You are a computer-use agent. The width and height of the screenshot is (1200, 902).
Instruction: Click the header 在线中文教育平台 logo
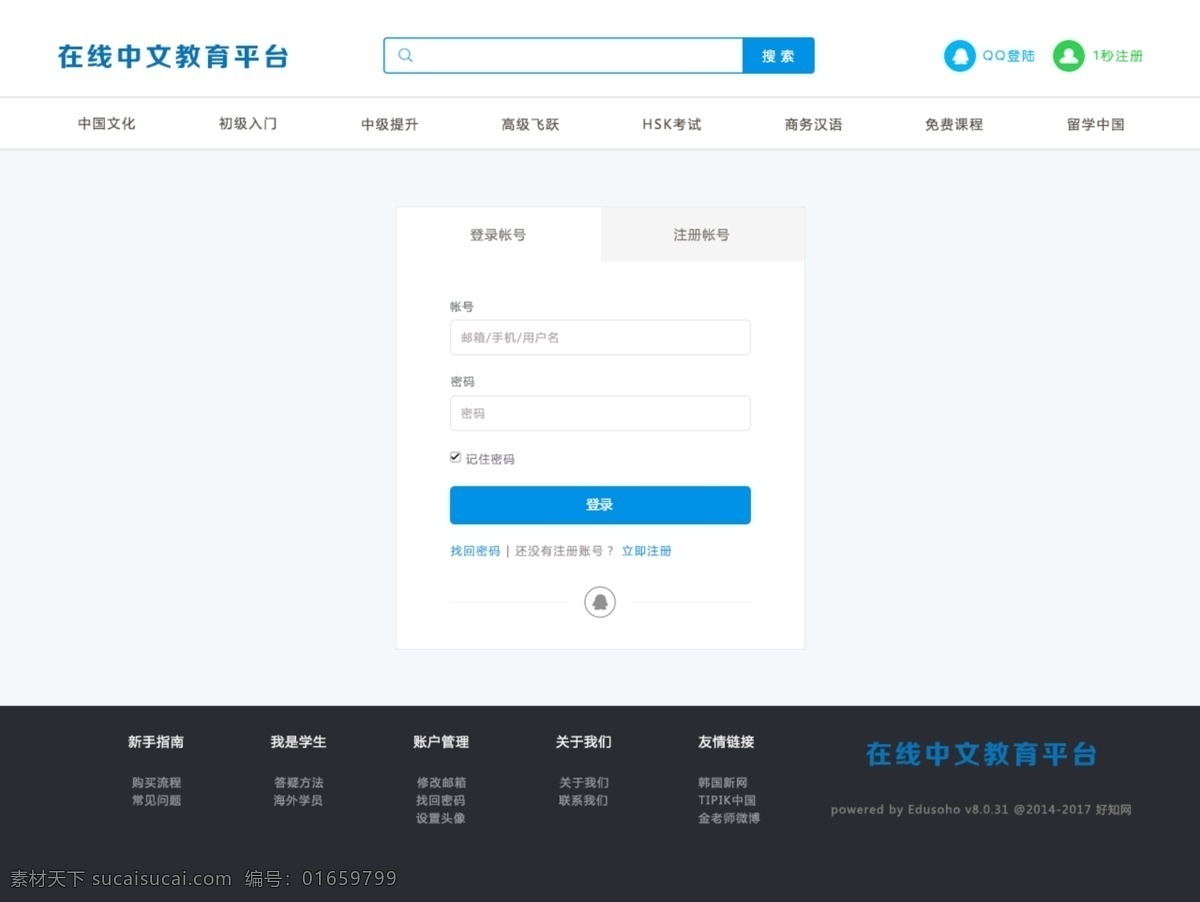coord(173,56)
